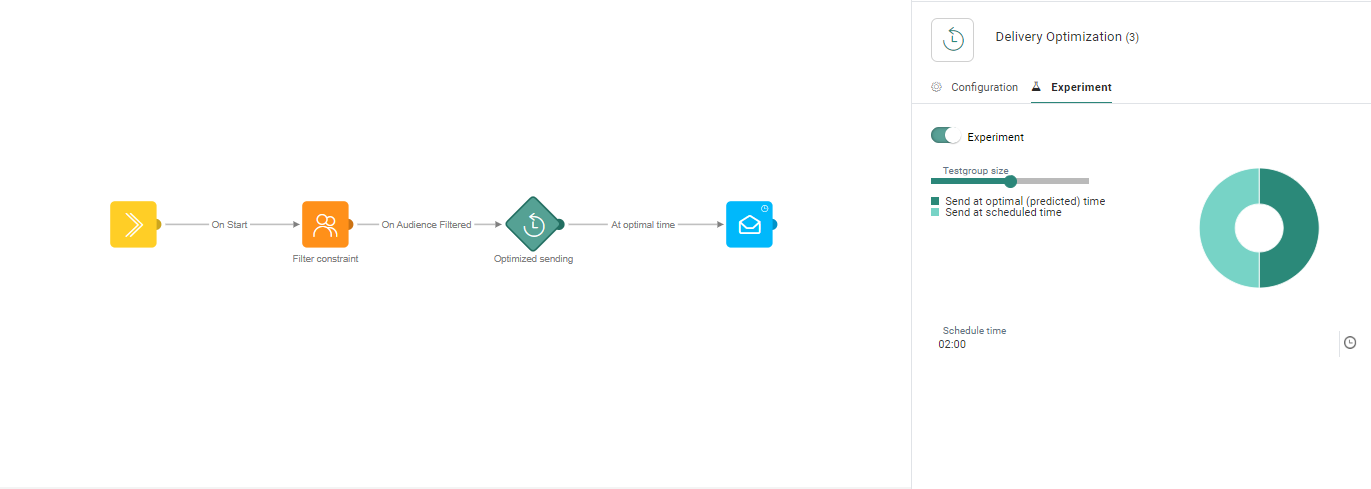This screenshot has width=1371, height=489.
Task: Click the Schedule time 02:00 field
Action: [1135, 343]
